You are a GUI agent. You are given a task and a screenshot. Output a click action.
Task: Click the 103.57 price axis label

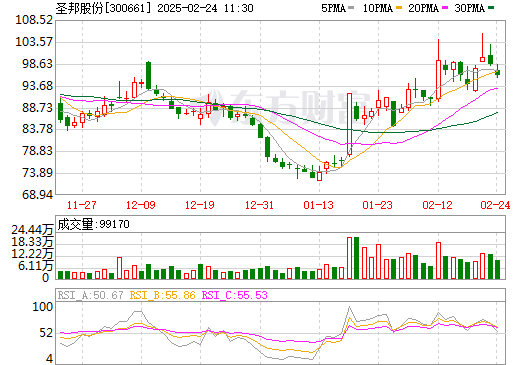point(34,42)
